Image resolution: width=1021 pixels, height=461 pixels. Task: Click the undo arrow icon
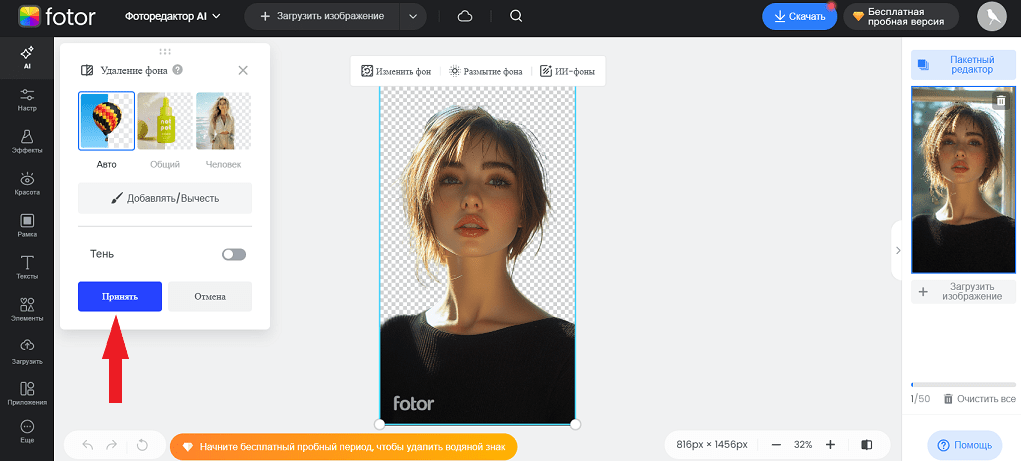[87, 445]
